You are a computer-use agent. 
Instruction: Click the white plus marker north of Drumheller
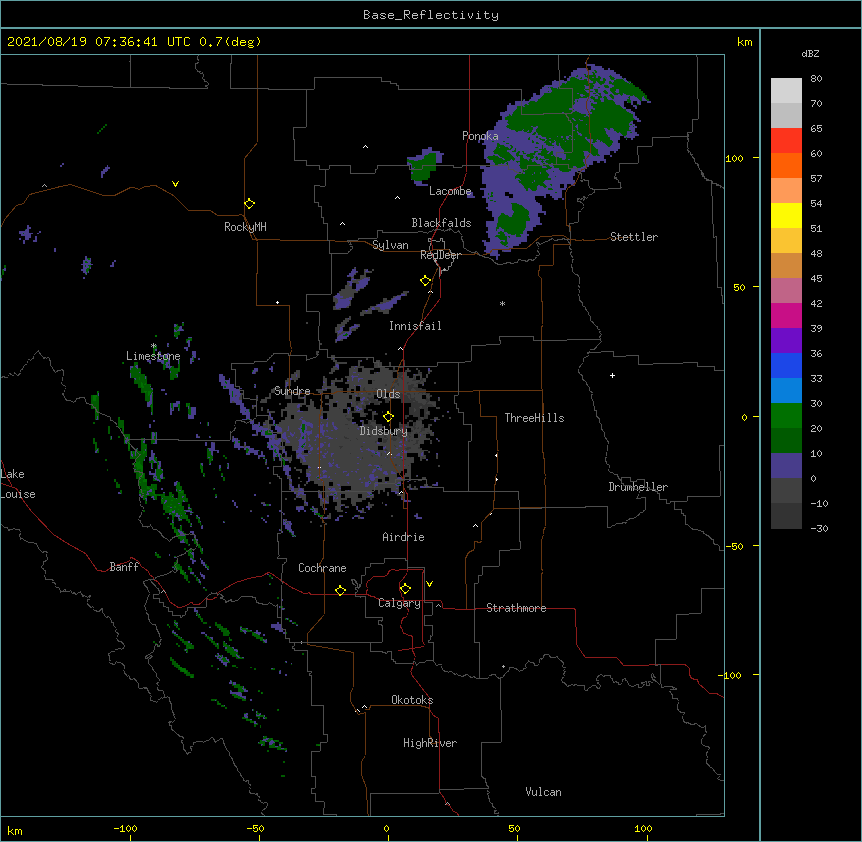[x=612, y=375]
